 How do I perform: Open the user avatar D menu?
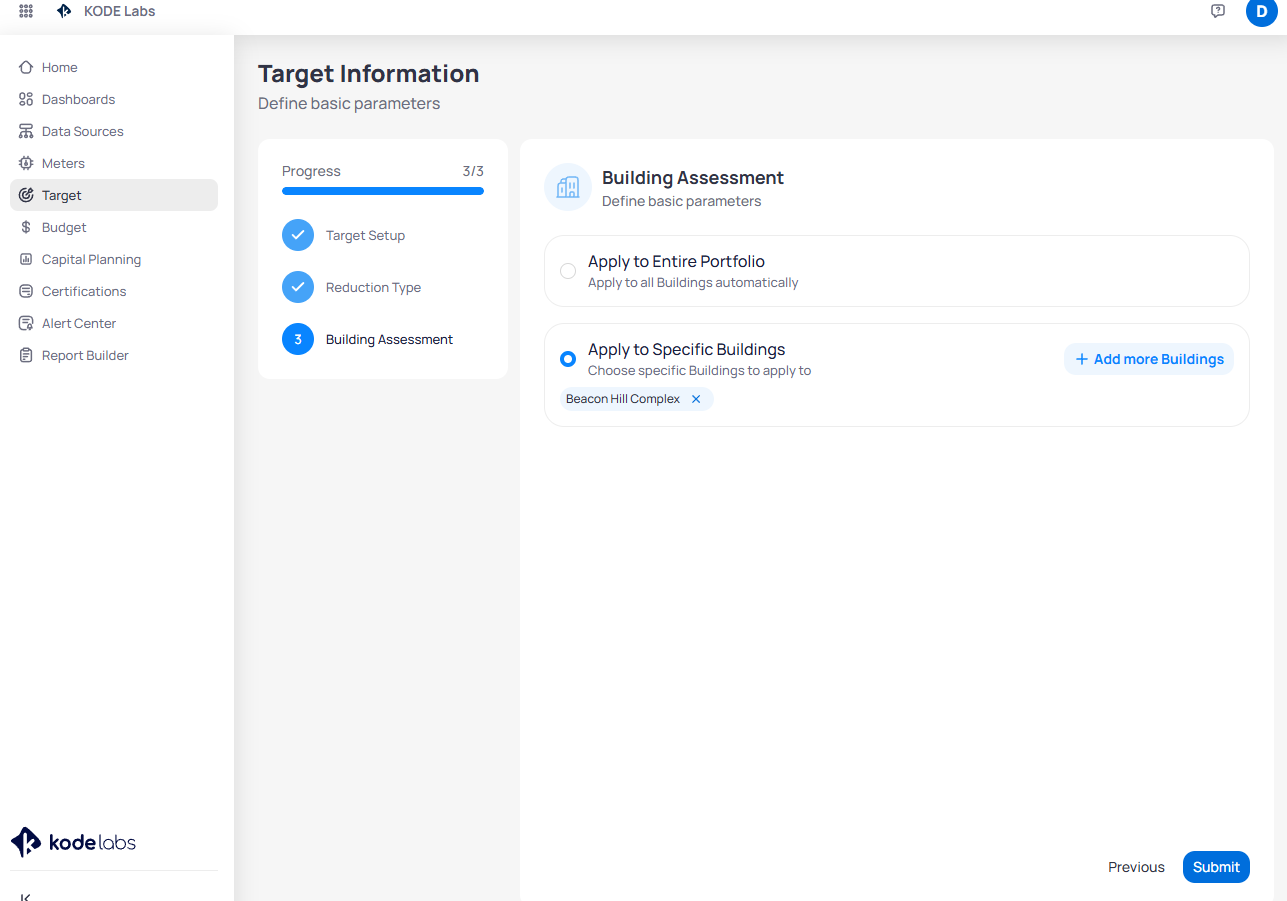pos(1261,11)
